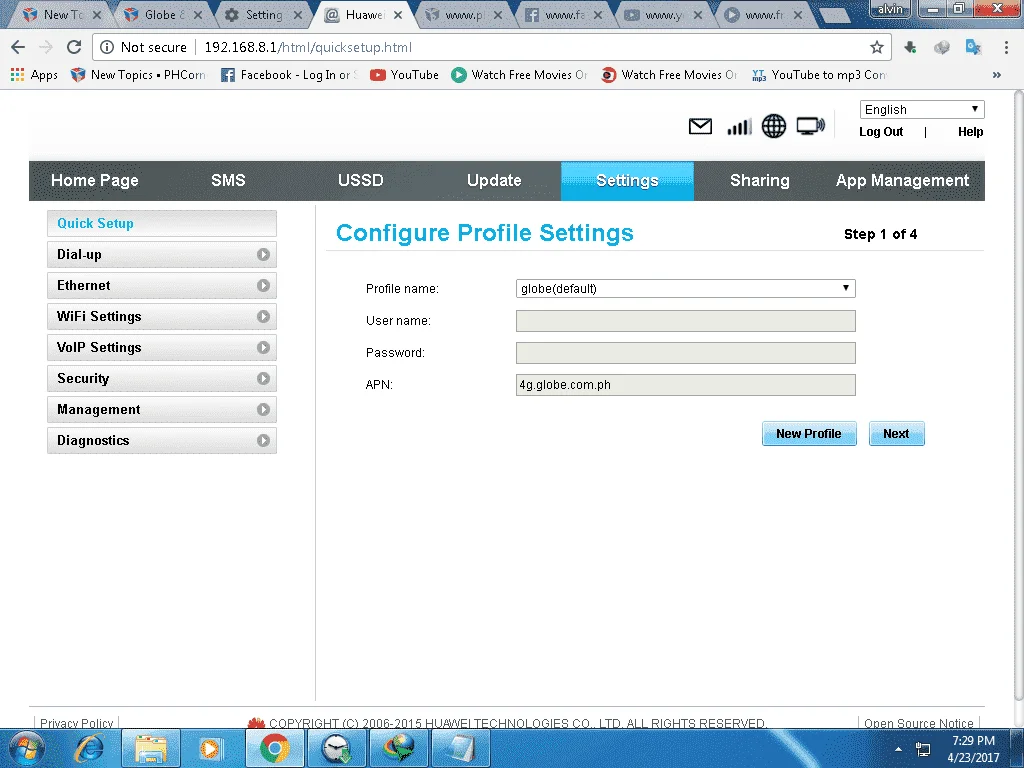Open the Help link

point(970,132)
